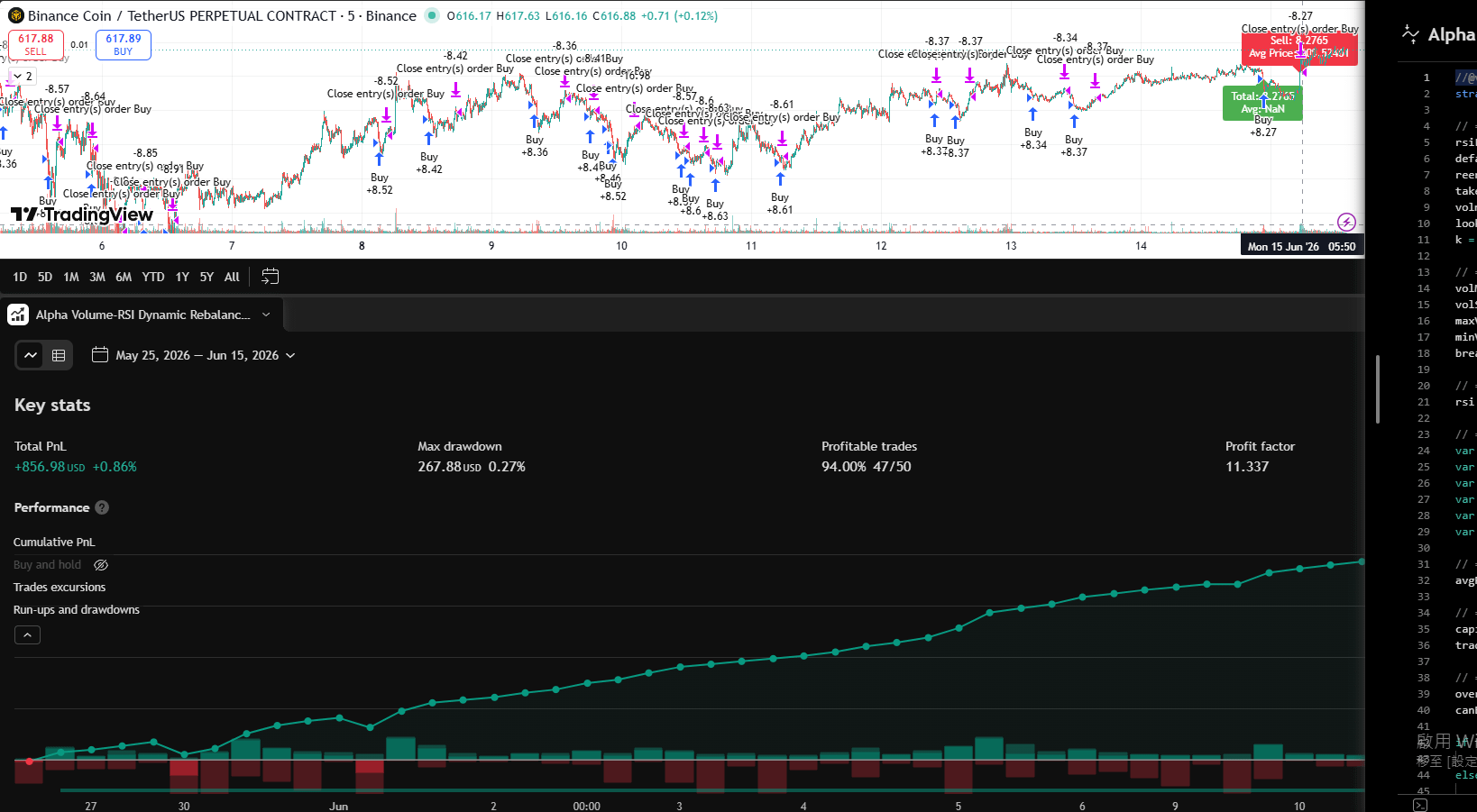Click the +856.98 USD Total PnL value
This screenshot has width=1477, height=812.
pos(50,467)
